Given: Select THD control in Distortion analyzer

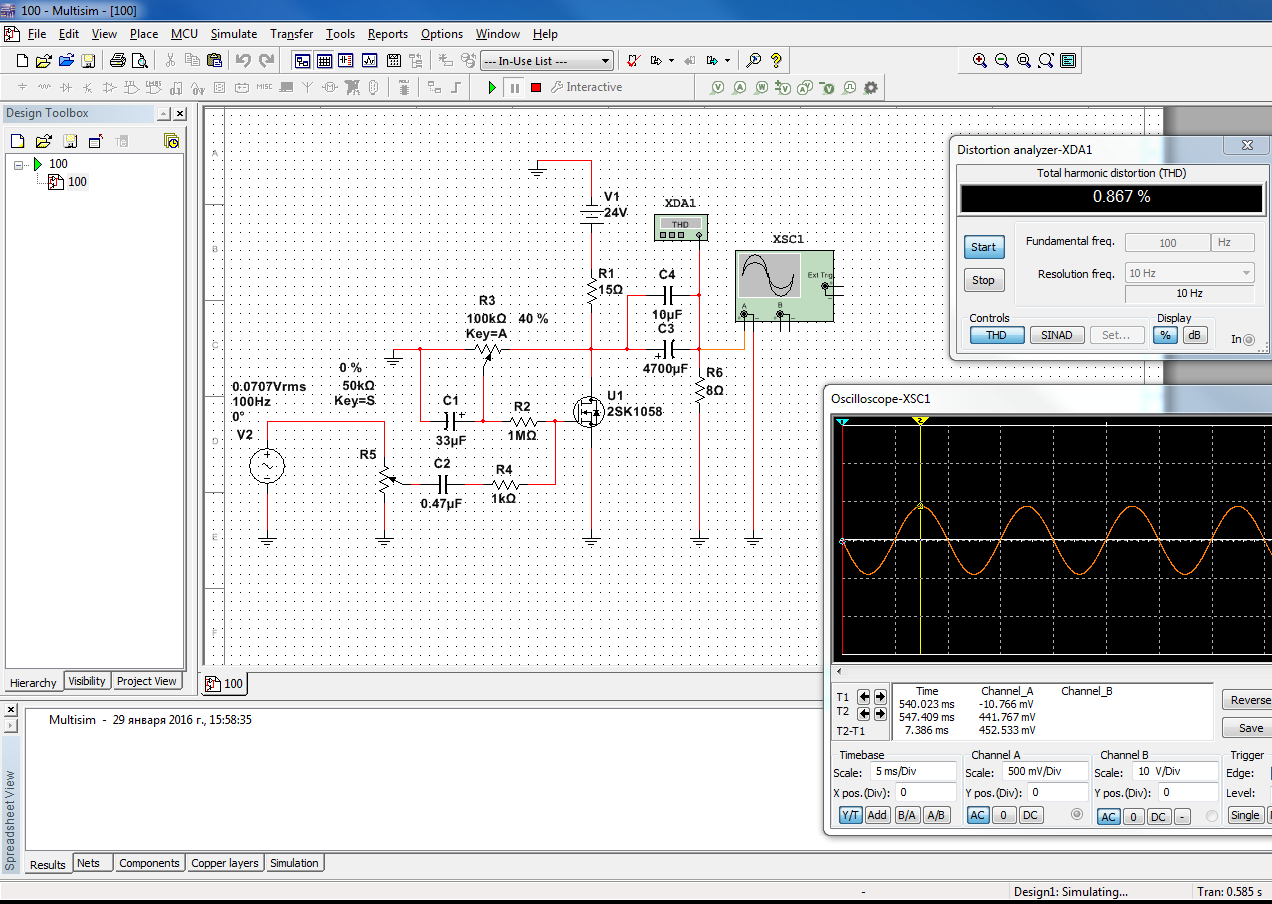Looking at the screenshot, I should click(x=996, y=335).
